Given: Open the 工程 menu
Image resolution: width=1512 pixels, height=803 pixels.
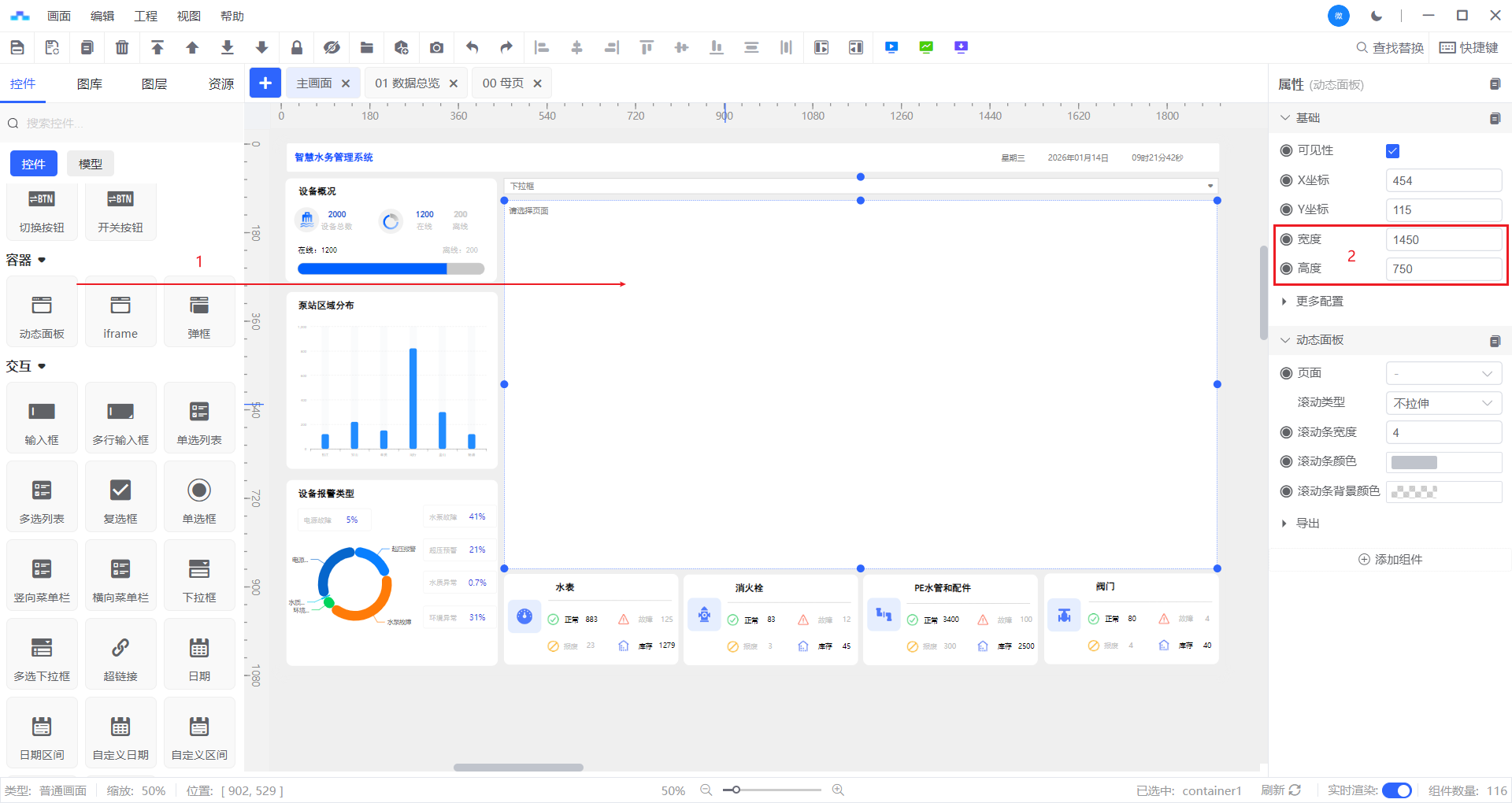Looking at the screenshot, I should click(146, 16).
